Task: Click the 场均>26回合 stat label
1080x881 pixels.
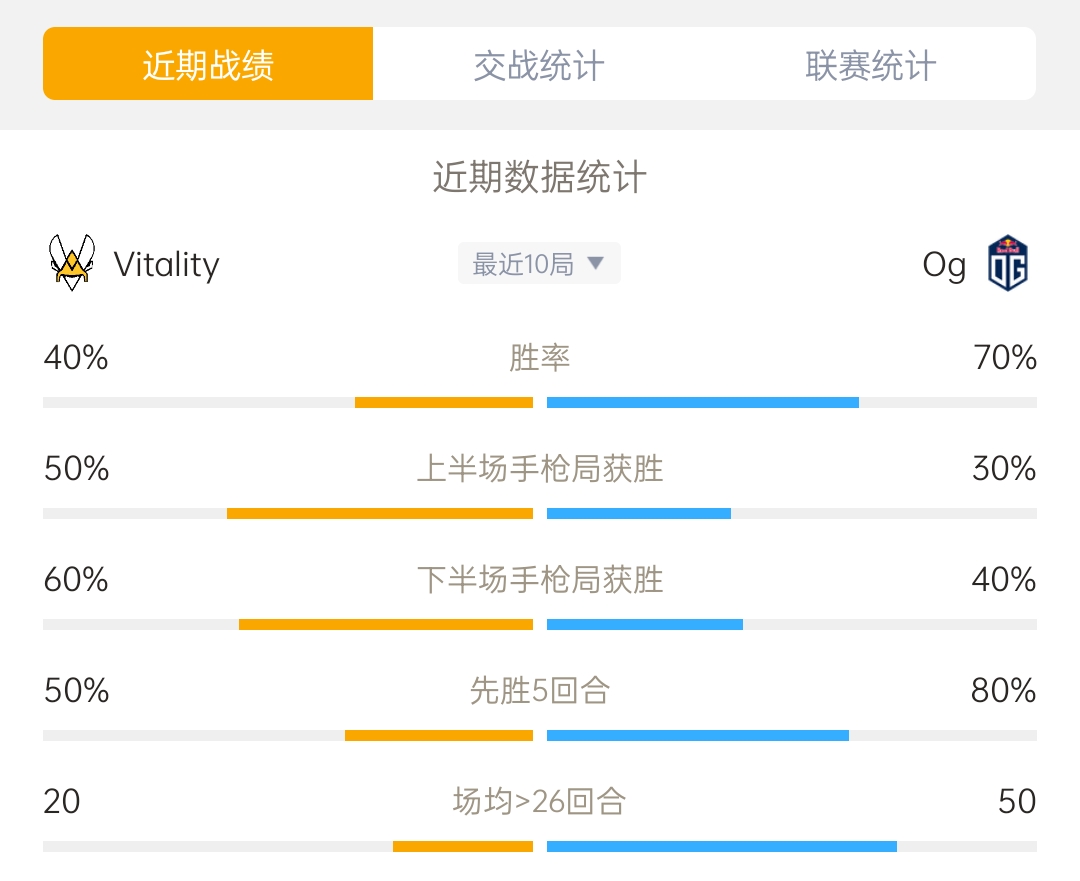Action: click(x=539, y=802)
